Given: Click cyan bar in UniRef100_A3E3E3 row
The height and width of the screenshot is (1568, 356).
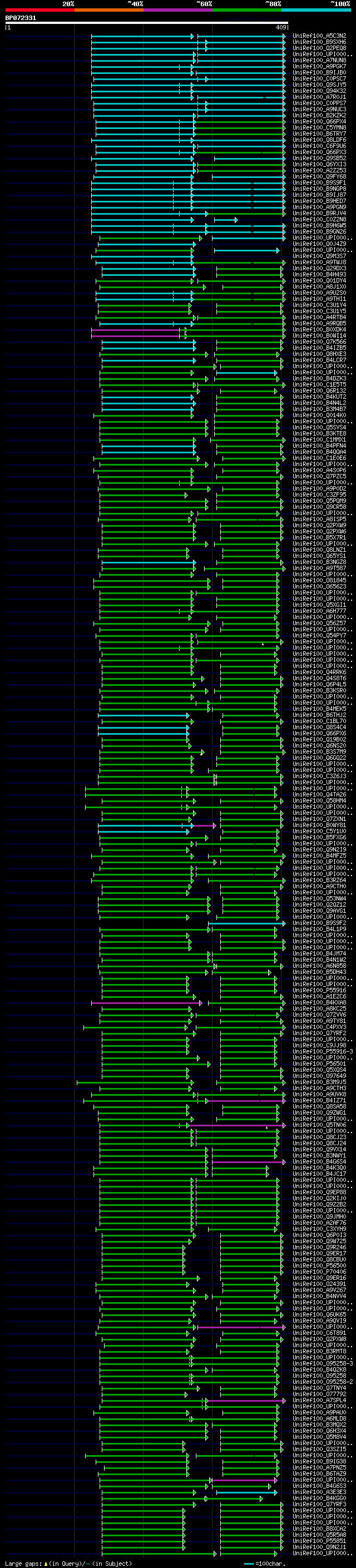Looking at the screenshot, I should (x=246, y=1492).
